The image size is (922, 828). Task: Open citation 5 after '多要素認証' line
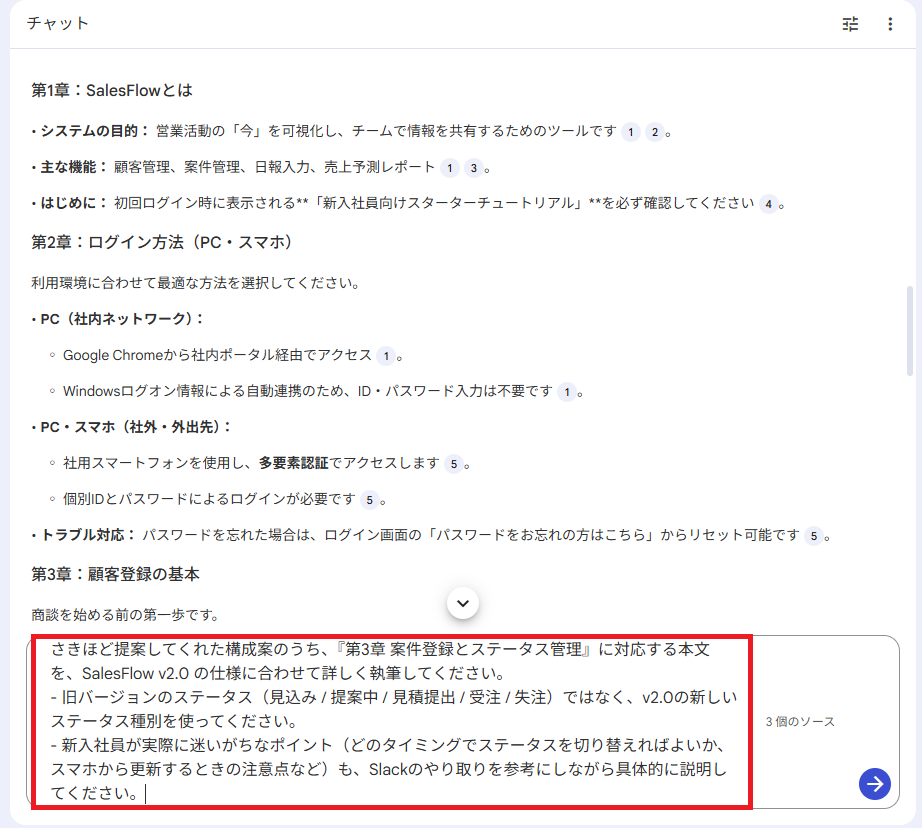click(453, 464)
